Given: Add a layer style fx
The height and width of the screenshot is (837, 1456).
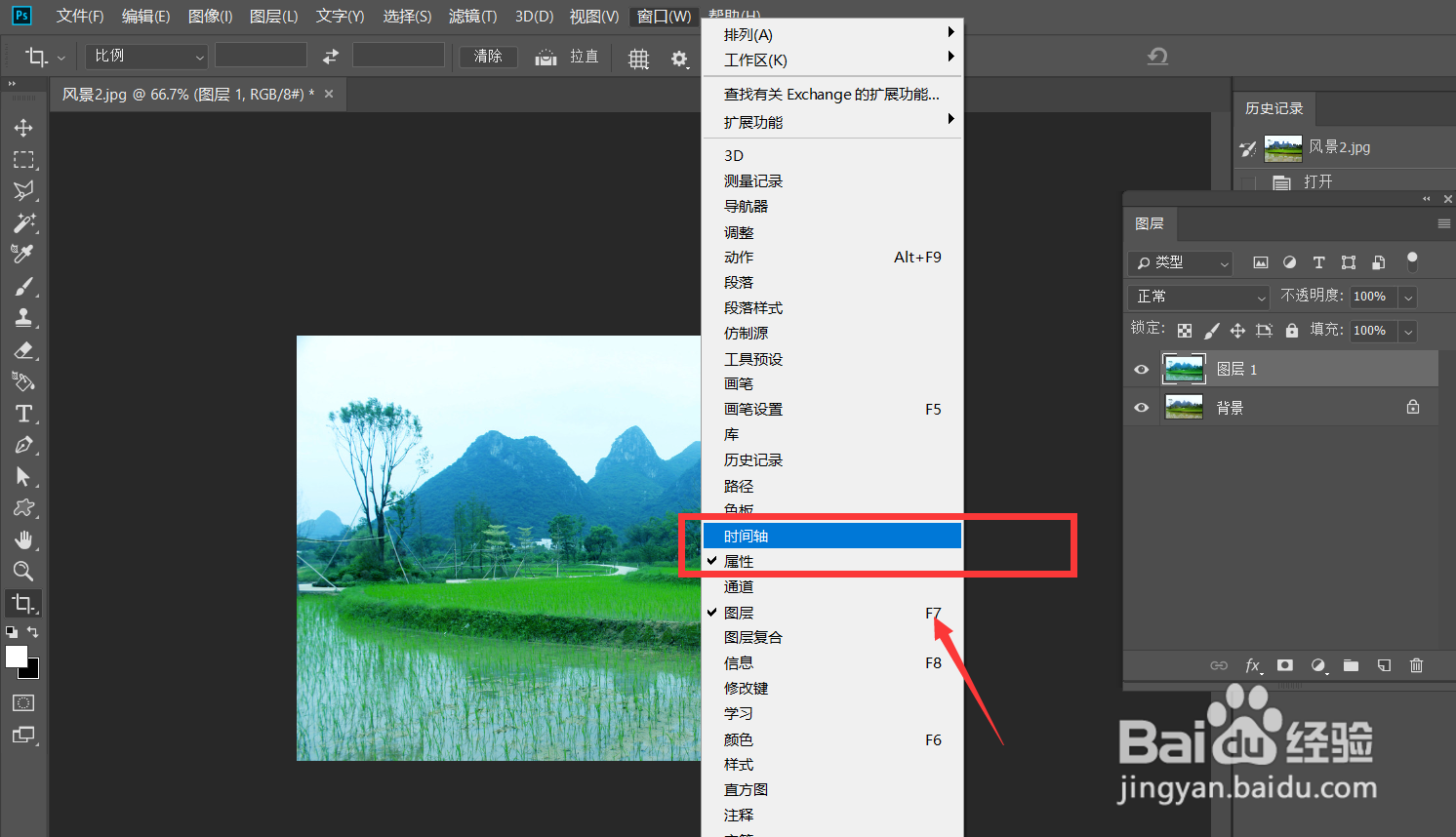Looking at the screenshot, I should [1253, 665].
